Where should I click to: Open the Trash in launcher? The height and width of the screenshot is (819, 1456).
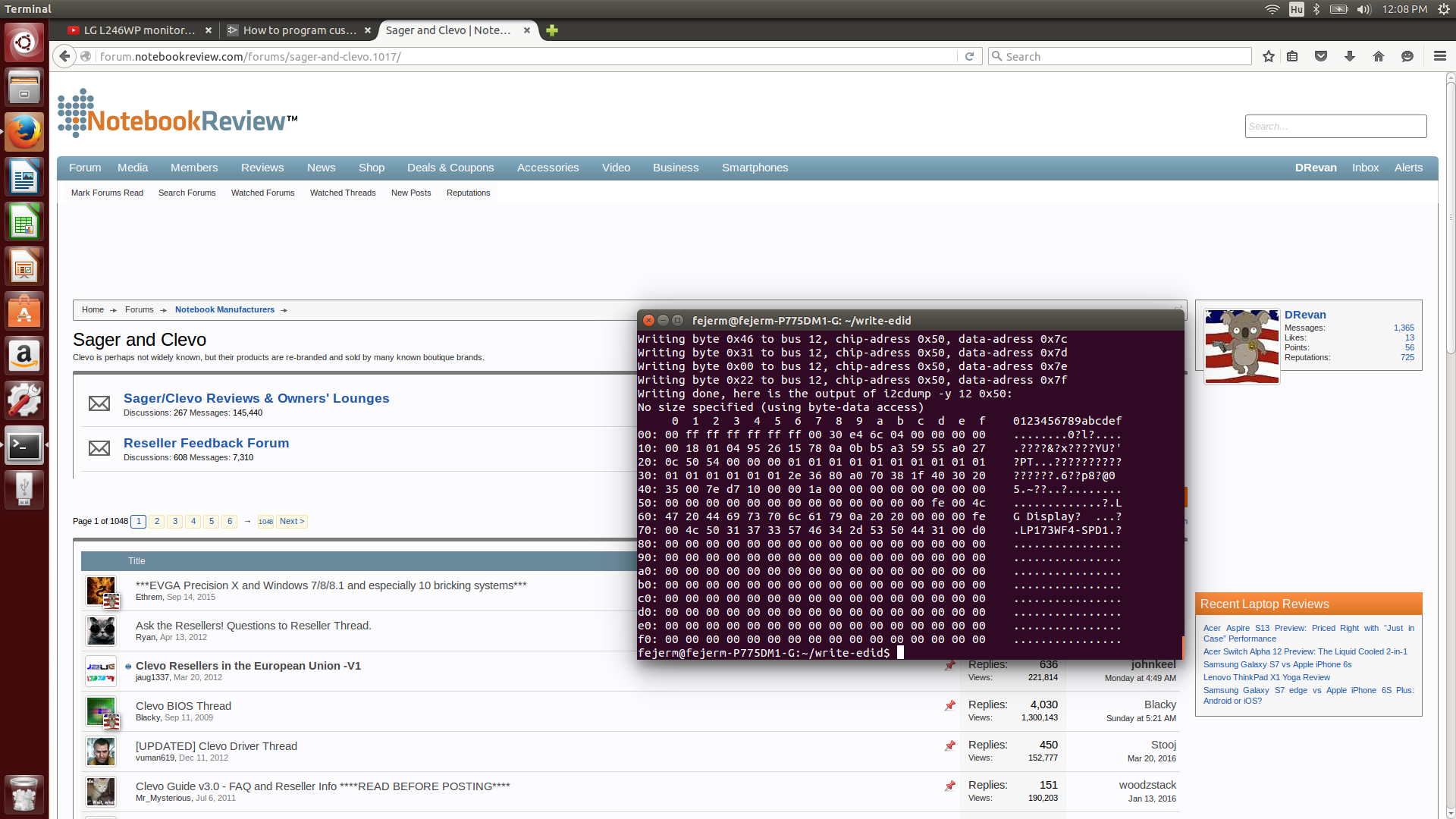pos(24,794)
